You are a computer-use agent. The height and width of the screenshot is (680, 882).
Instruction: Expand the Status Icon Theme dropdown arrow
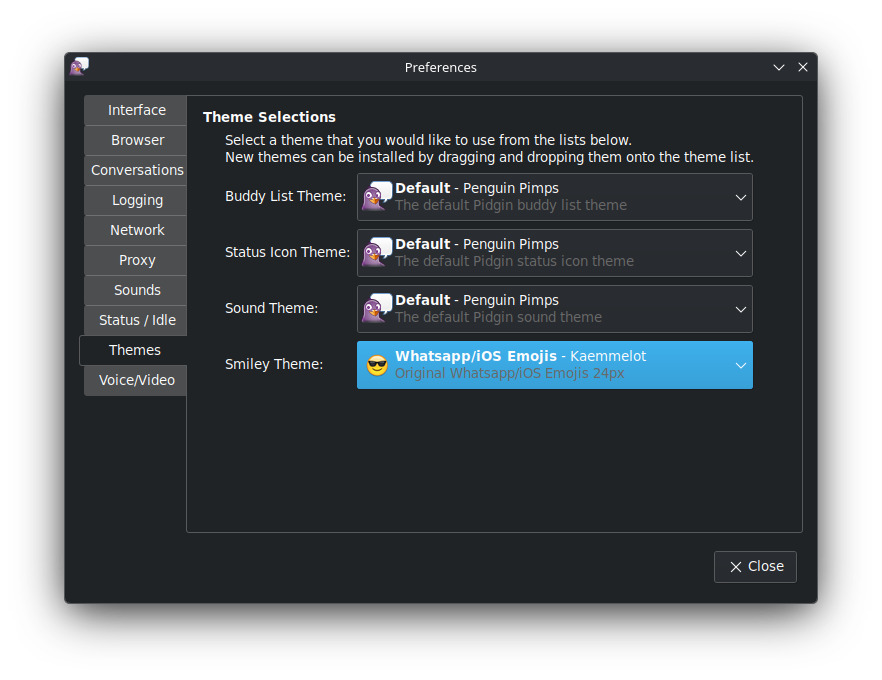740,254
